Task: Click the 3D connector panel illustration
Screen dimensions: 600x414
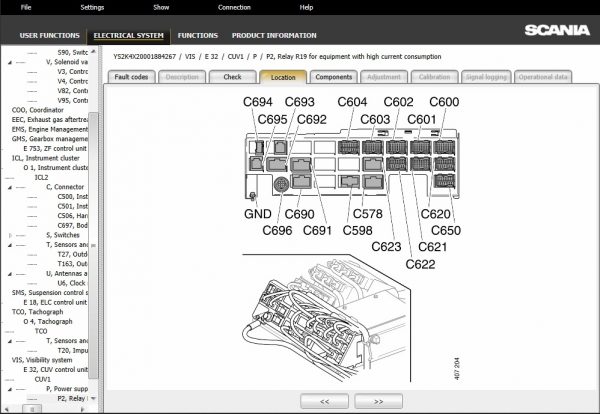Action: tap(327, 318)
